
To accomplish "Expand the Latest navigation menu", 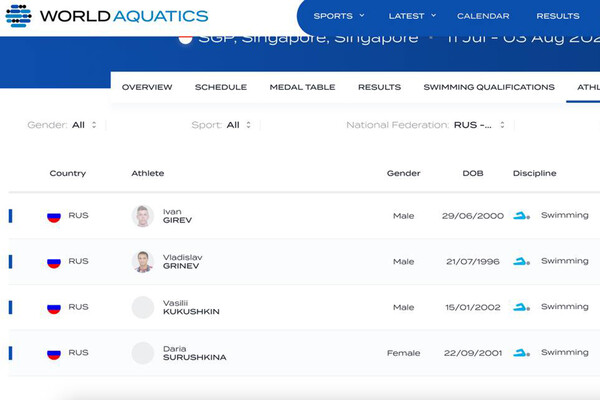I will 412,16.
